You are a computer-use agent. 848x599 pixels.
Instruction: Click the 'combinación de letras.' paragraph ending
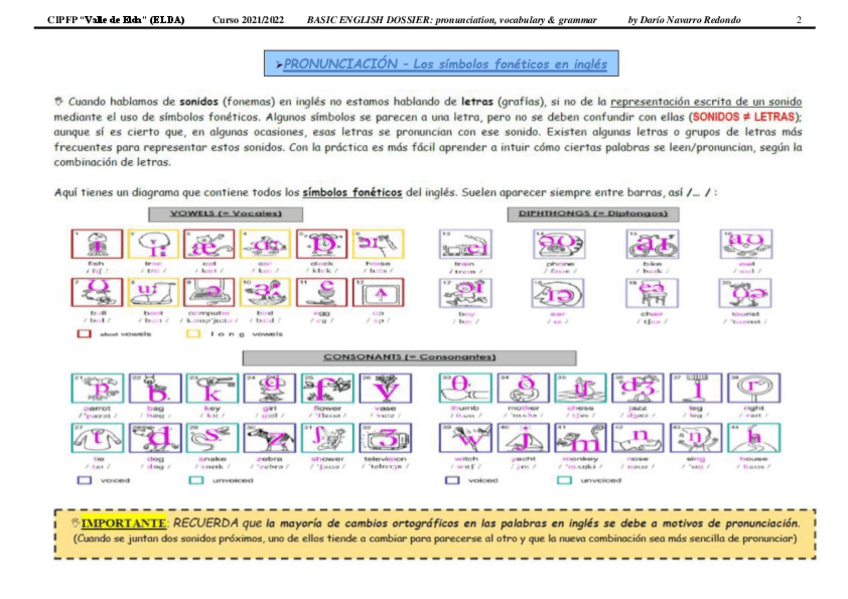point(112,162)
